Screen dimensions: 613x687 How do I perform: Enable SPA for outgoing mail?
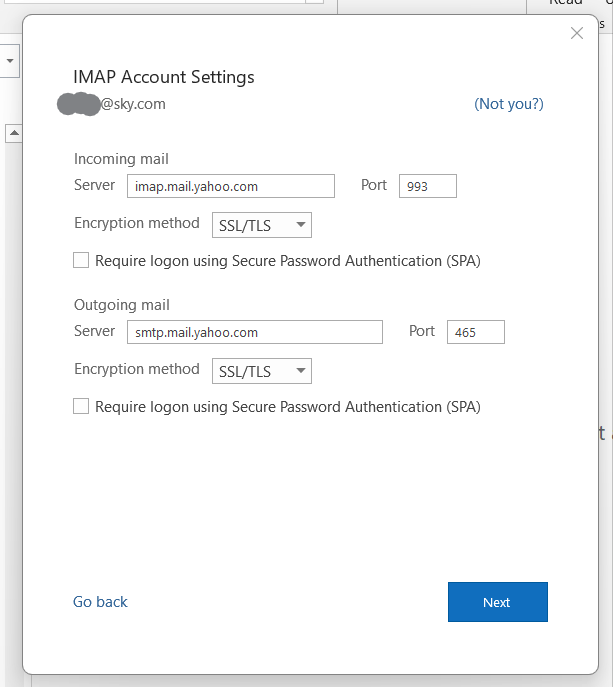pyautogui.click(x=81, y=406)
